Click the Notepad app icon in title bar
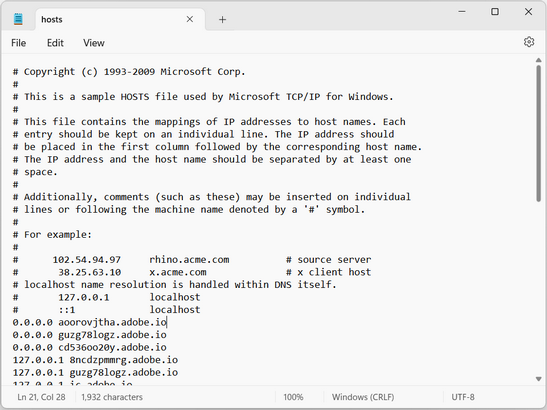The image size is (547, 410). (18, 19)
